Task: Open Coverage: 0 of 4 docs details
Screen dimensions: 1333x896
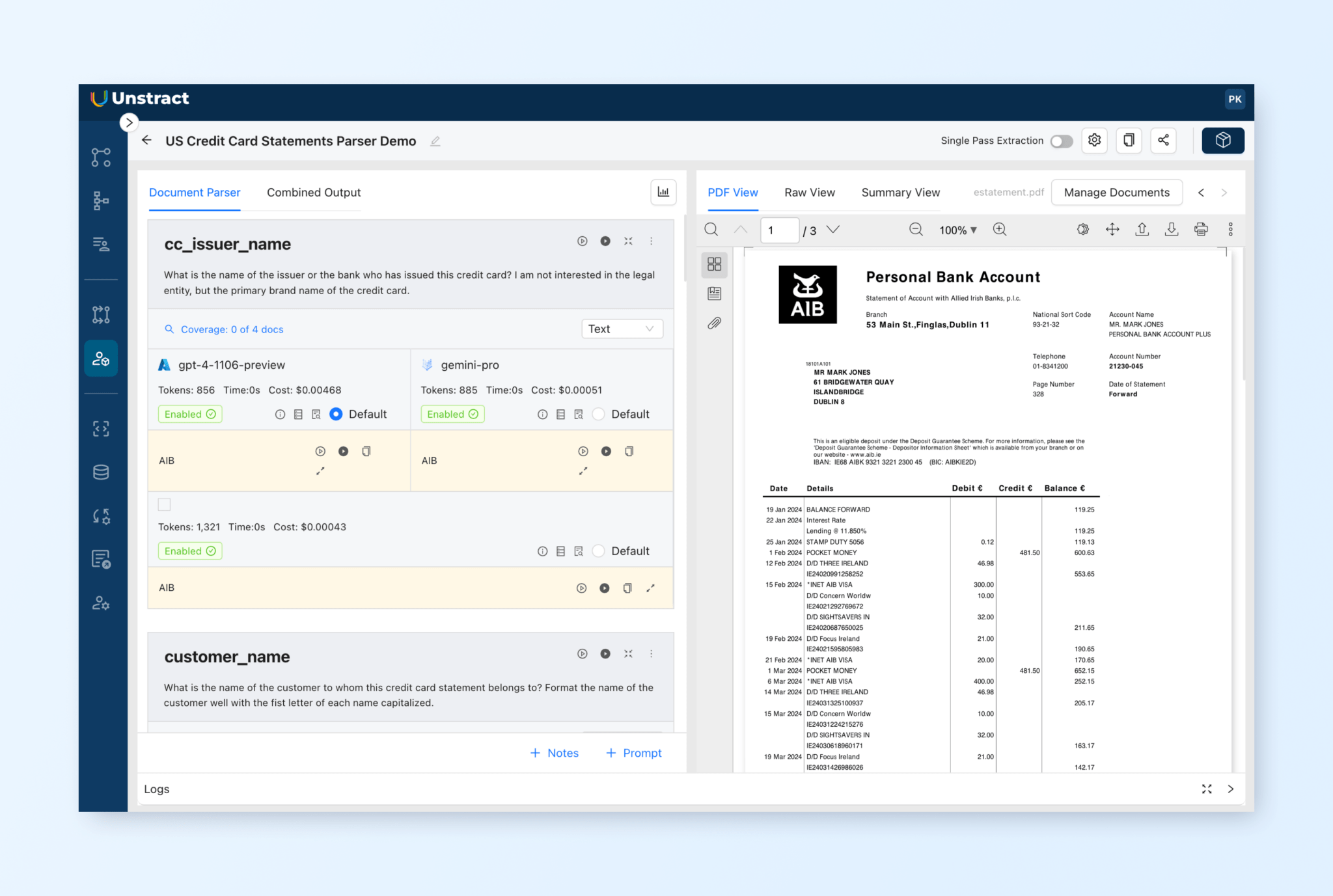Action: coord(231,329)
